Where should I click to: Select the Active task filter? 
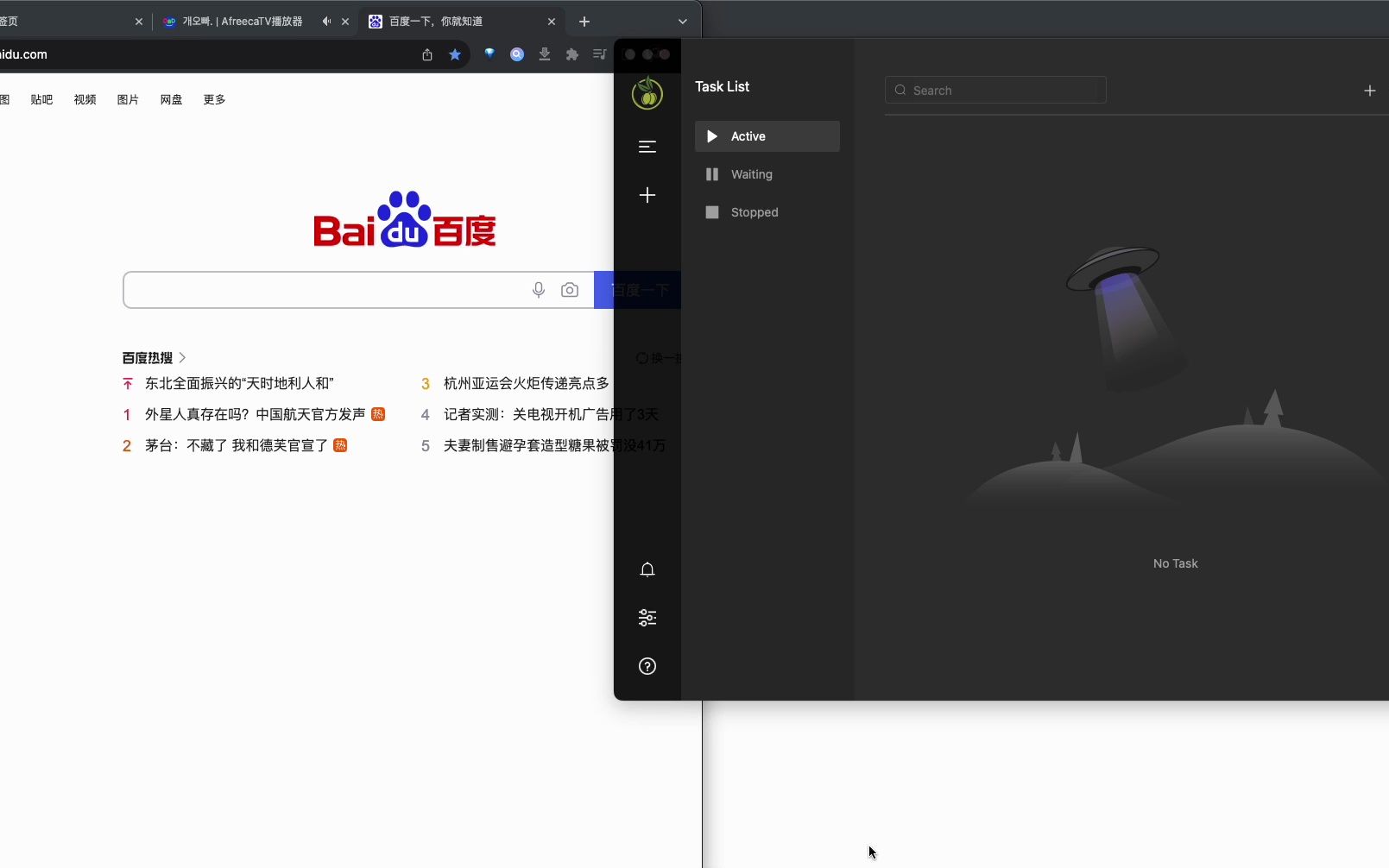coord(767,136)
